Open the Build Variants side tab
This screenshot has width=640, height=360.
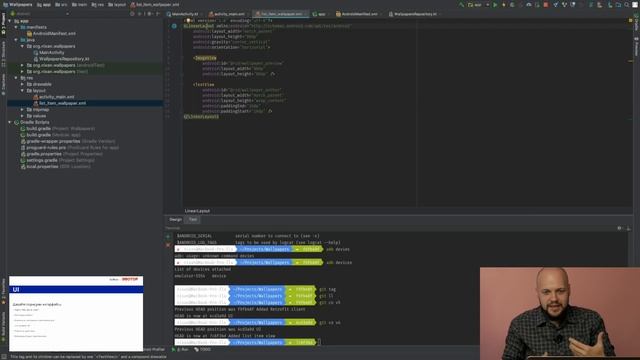click(x=3, y=327)
